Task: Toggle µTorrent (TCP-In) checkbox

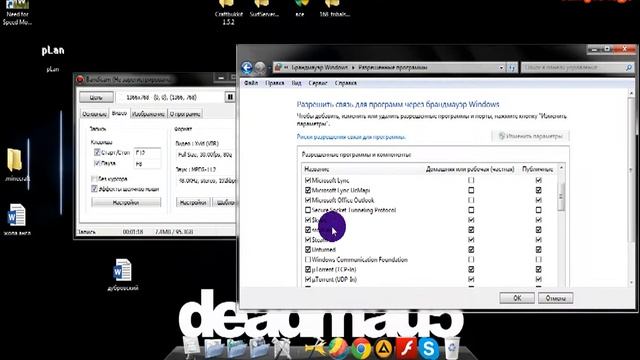Action: 308,269
